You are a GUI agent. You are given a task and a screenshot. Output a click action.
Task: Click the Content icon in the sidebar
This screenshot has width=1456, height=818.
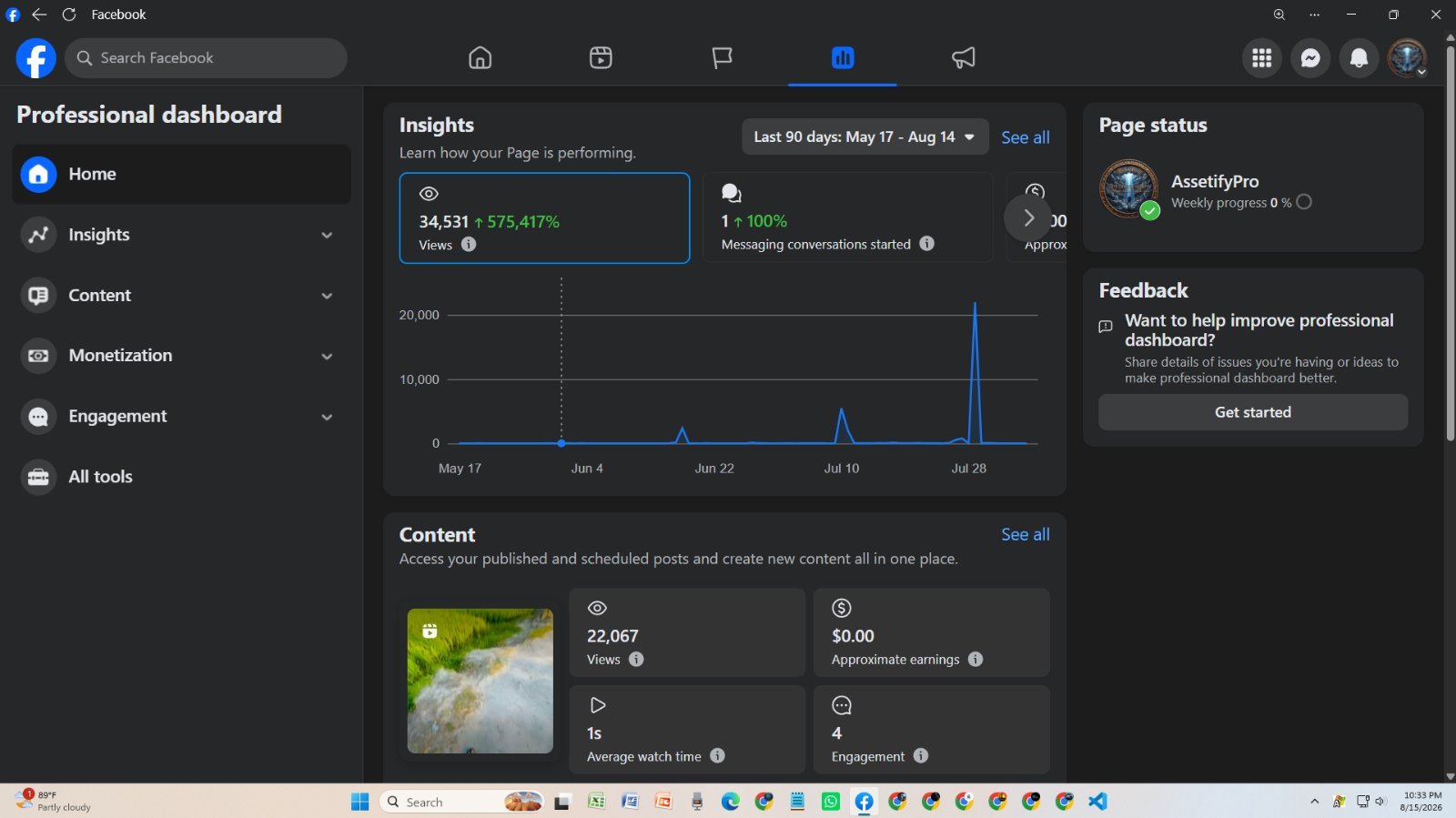pos(38,296)
